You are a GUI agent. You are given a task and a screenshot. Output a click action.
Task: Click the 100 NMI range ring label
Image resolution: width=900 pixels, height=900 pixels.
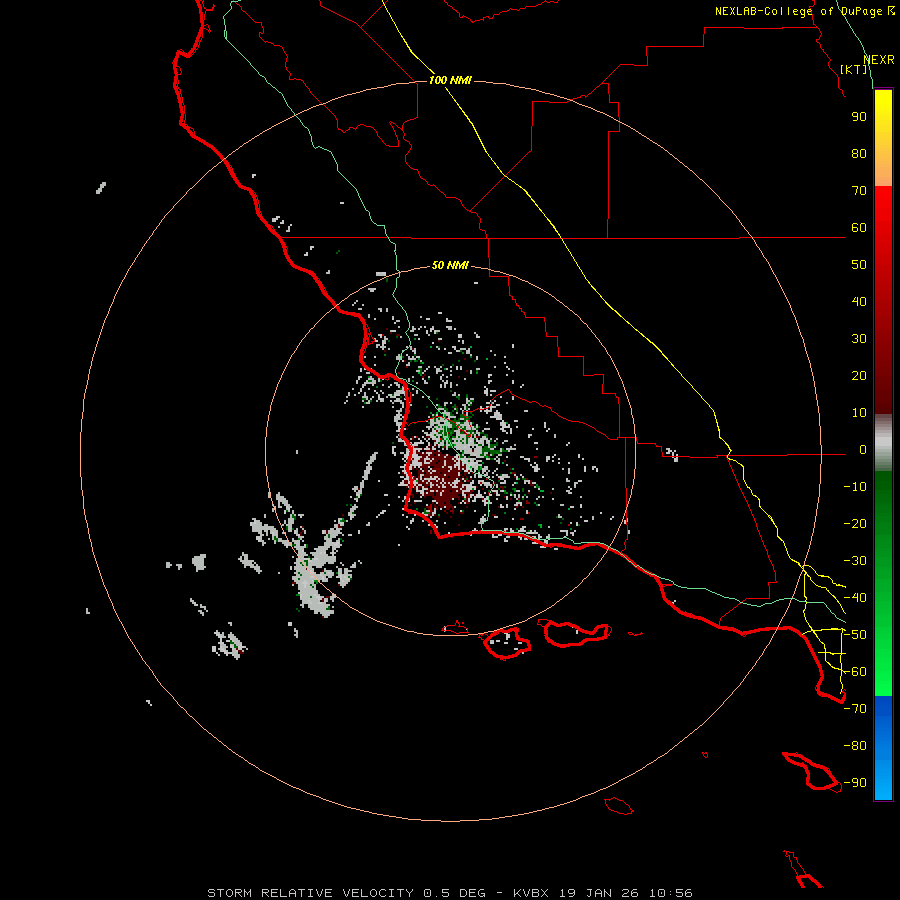(450, 80)
